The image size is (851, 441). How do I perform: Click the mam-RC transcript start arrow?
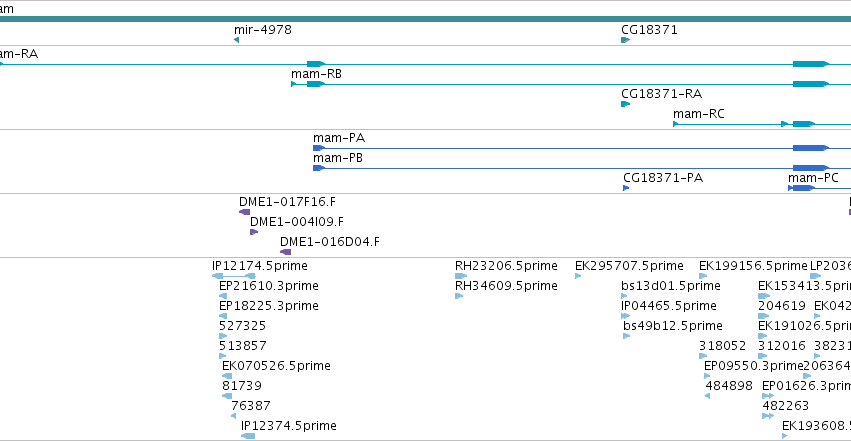tap(676, 124)
